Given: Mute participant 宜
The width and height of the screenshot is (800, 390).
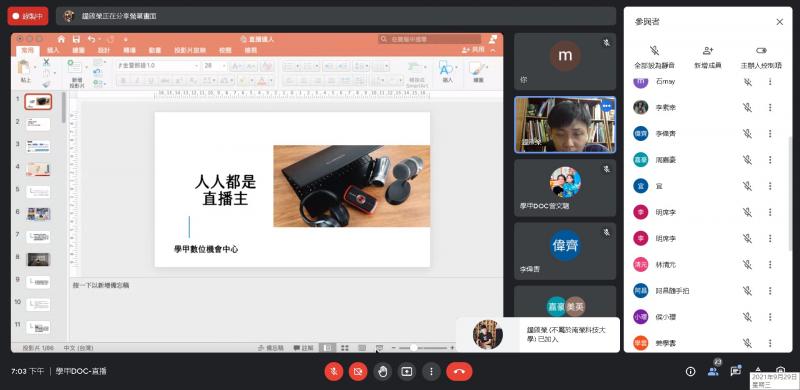Looking at the screenshot, I should 747,186.
